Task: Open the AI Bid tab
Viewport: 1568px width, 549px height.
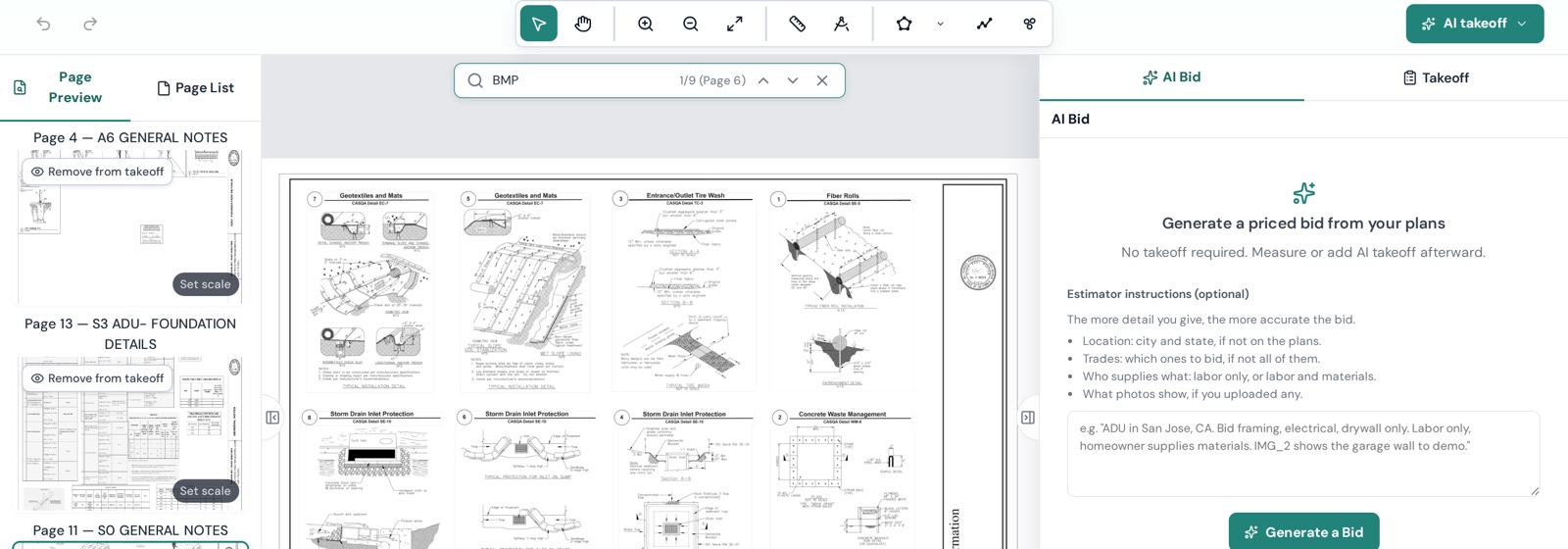Action: click(x=1171, y=77)
